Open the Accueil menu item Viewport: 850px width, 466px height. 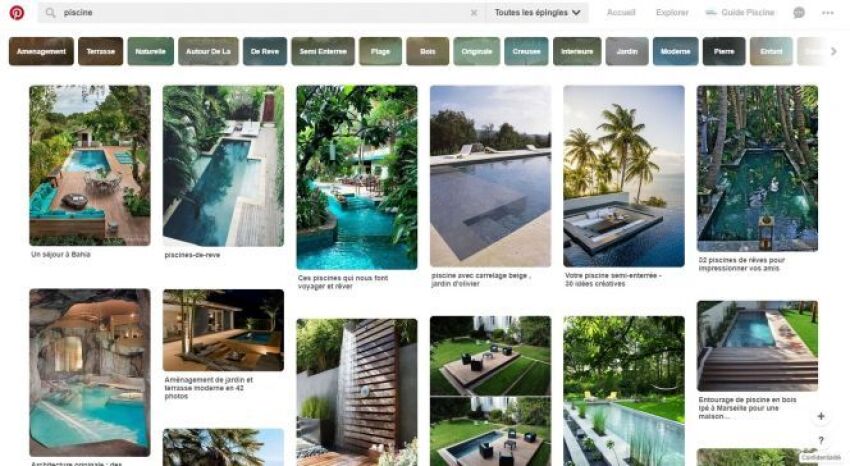pyautogui.click(x=621, y=12)
